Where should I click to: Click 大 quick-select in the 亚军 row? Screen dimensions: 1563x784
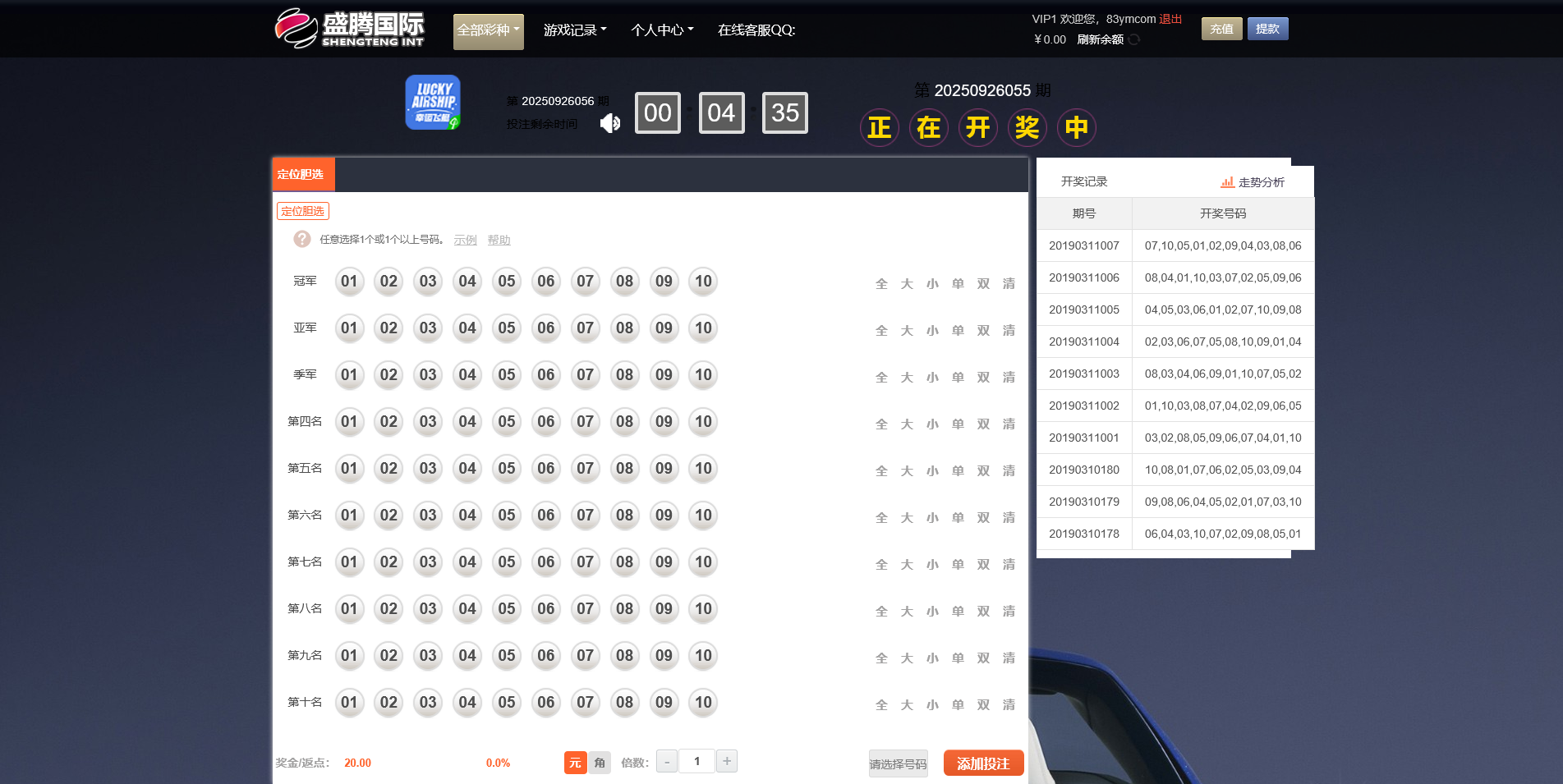click(x=907, y=331)
